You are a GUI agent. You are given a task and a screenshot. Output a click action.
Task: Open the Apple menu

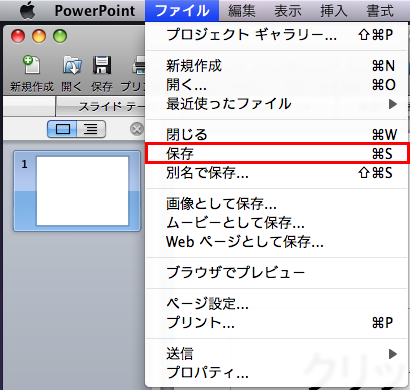click(x=28, y=10)
